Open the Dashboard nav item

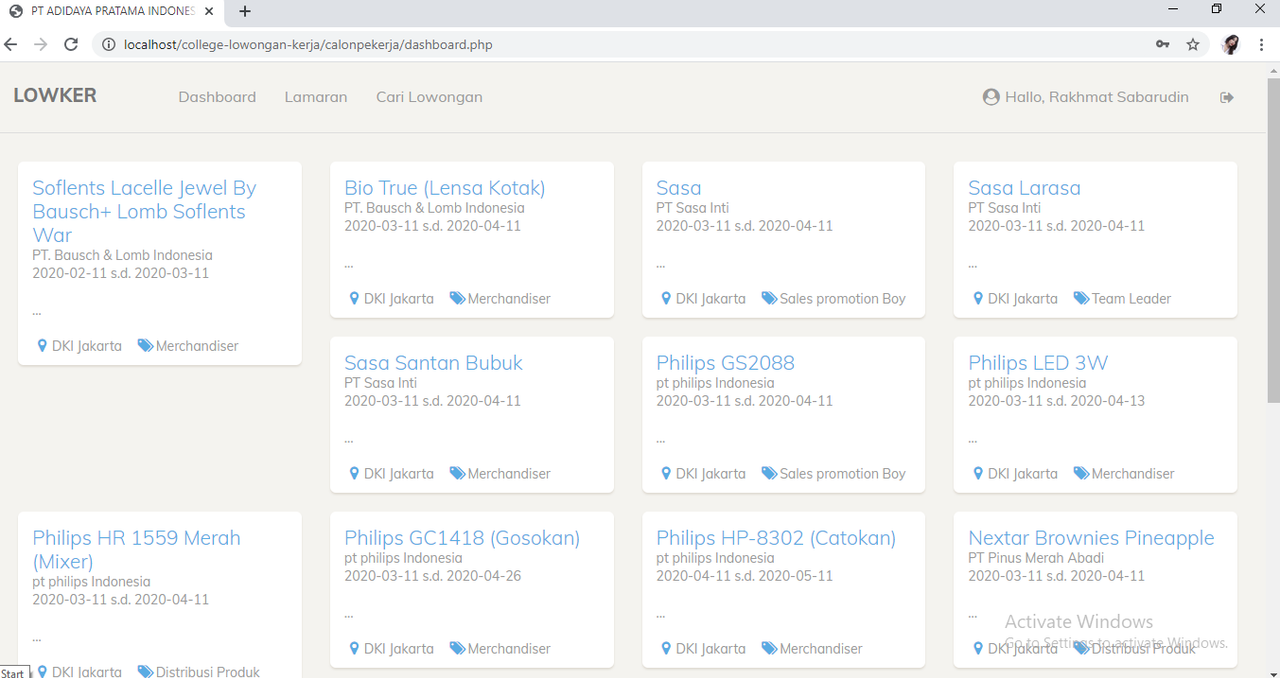pyautogui.click(x=217, y=97)
